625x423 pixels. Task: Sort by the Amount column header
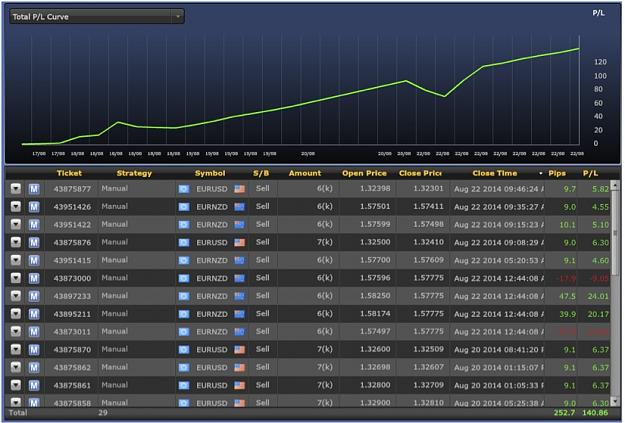pos(305,173)
